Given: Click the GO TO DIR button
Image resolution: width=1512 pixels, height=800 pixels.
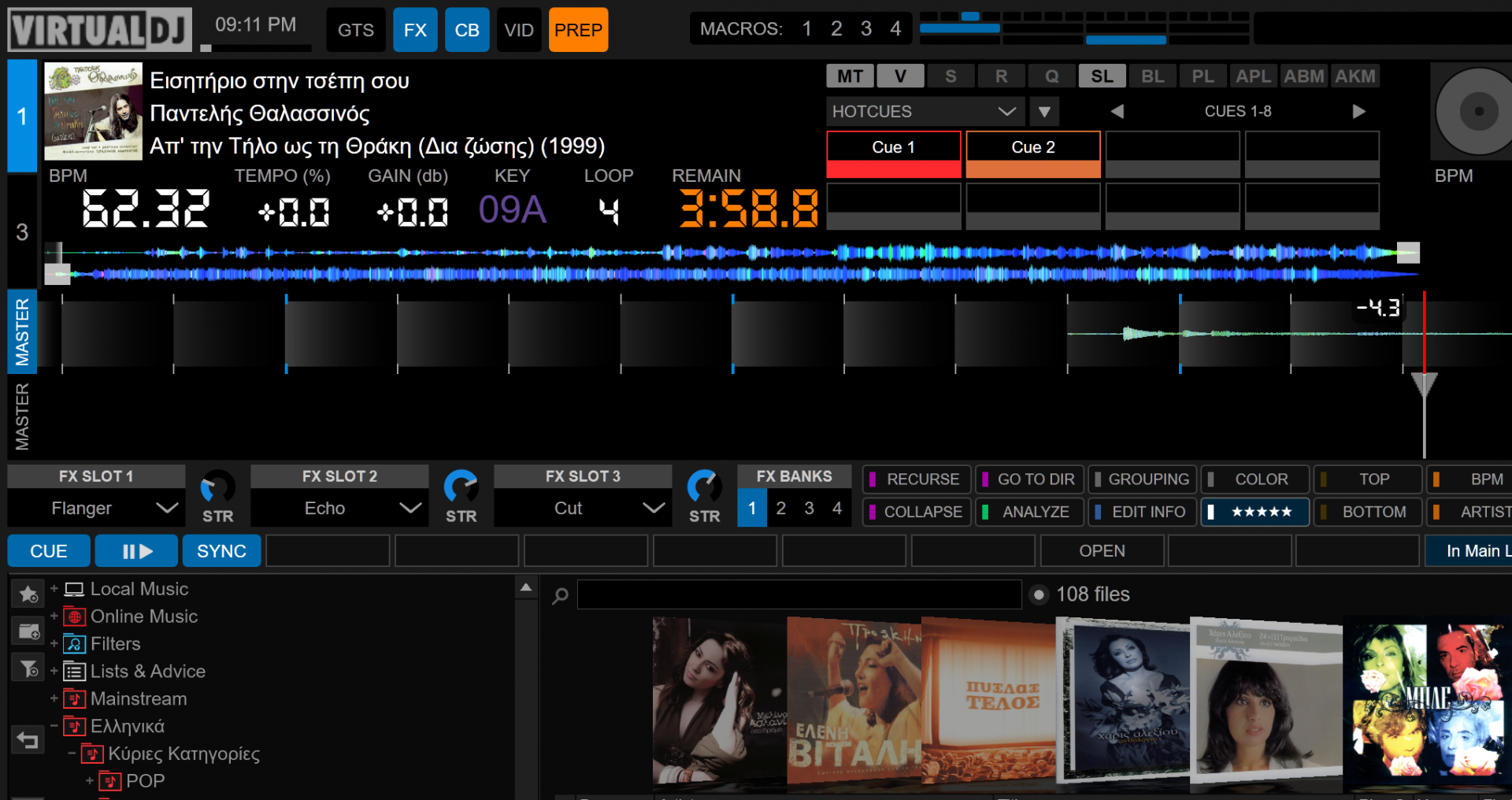Looking at the screenshot, I should point(1029,480).
